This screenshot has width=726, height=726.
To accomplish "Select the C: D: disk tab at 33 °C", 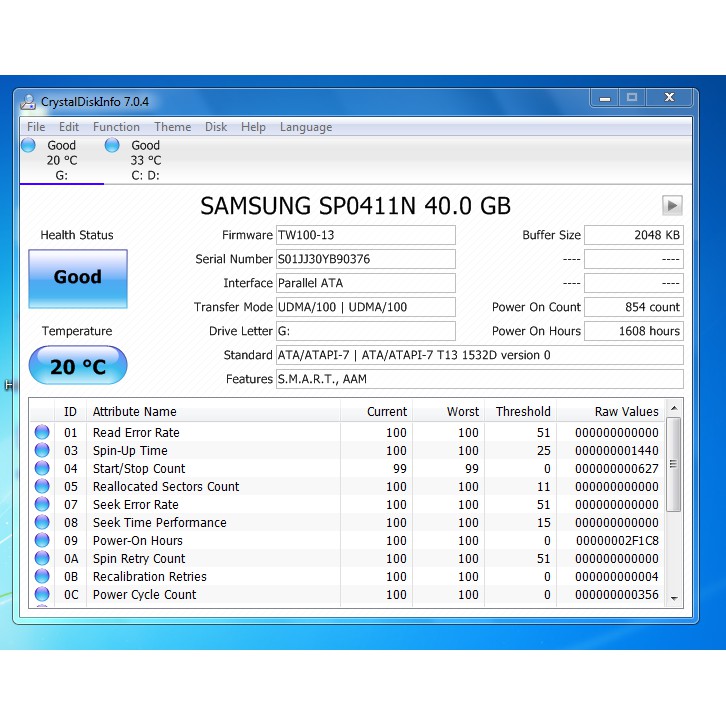I will (145, 160).
